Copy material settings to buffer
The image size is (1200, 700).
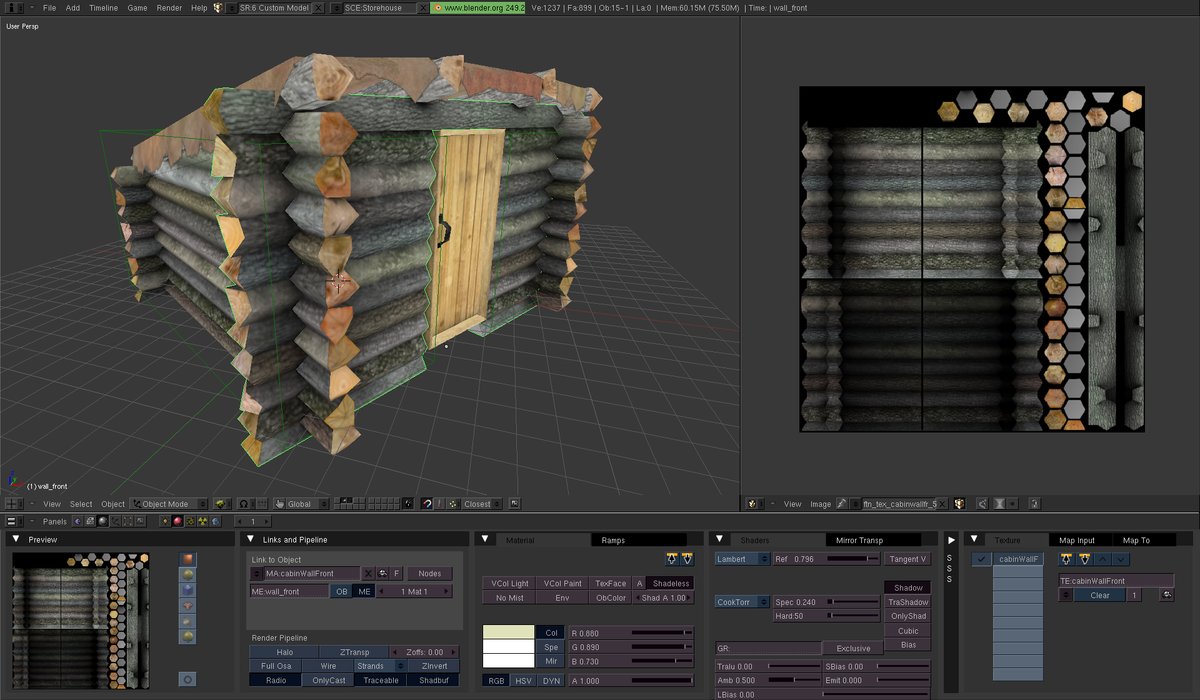click(x=672, y=559)
